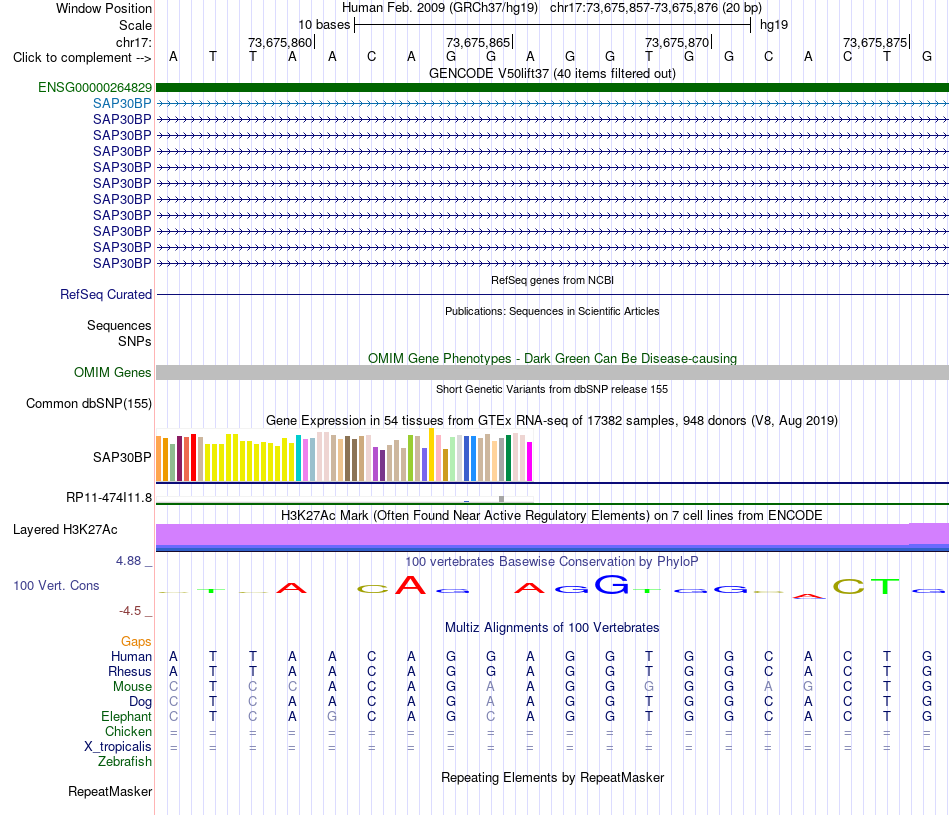
Task: Click the purple H3K27Ac signal band
Action: coord(552,534)
